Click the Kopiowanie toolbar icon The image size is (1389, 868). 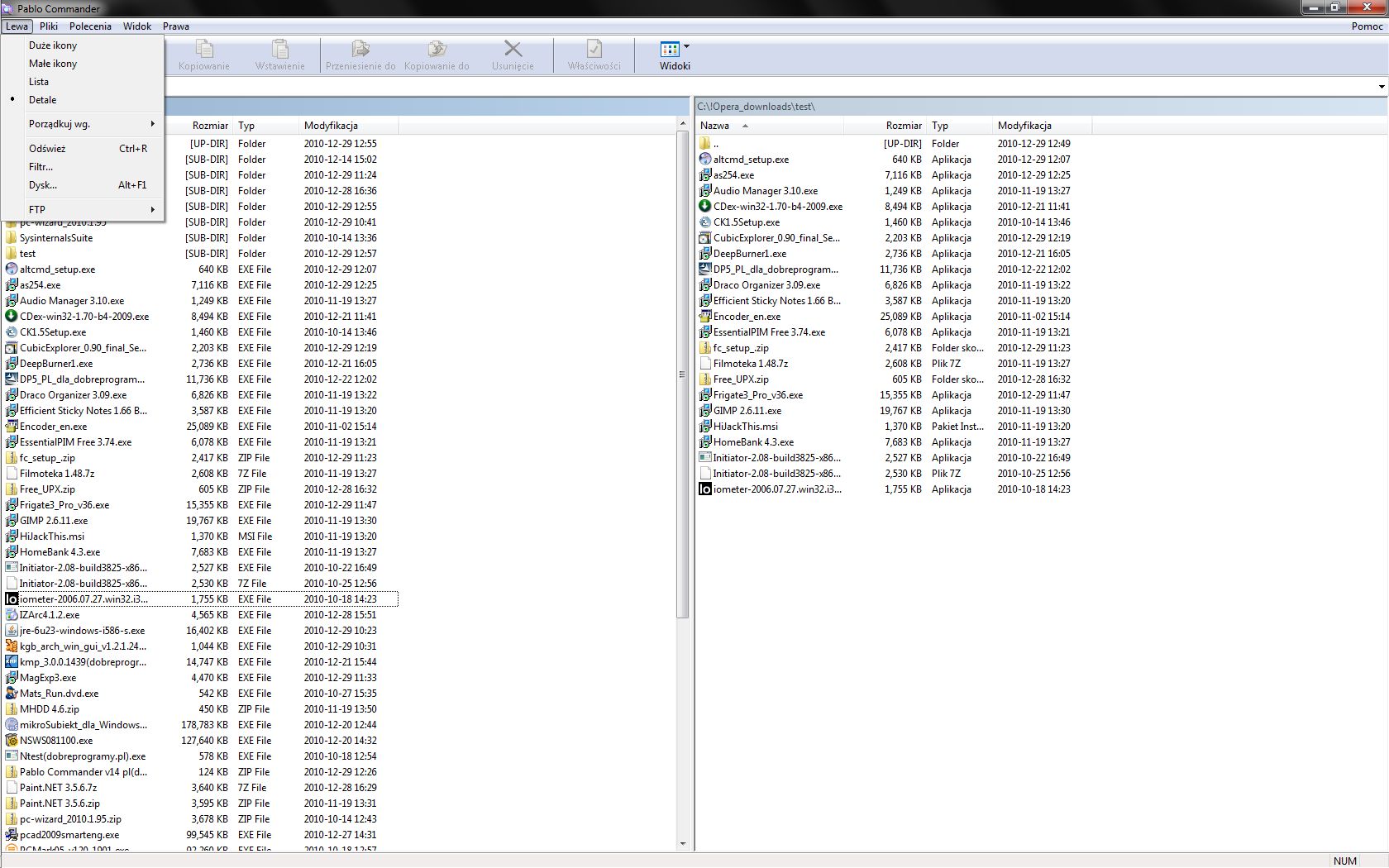click(x=203, y=49)
